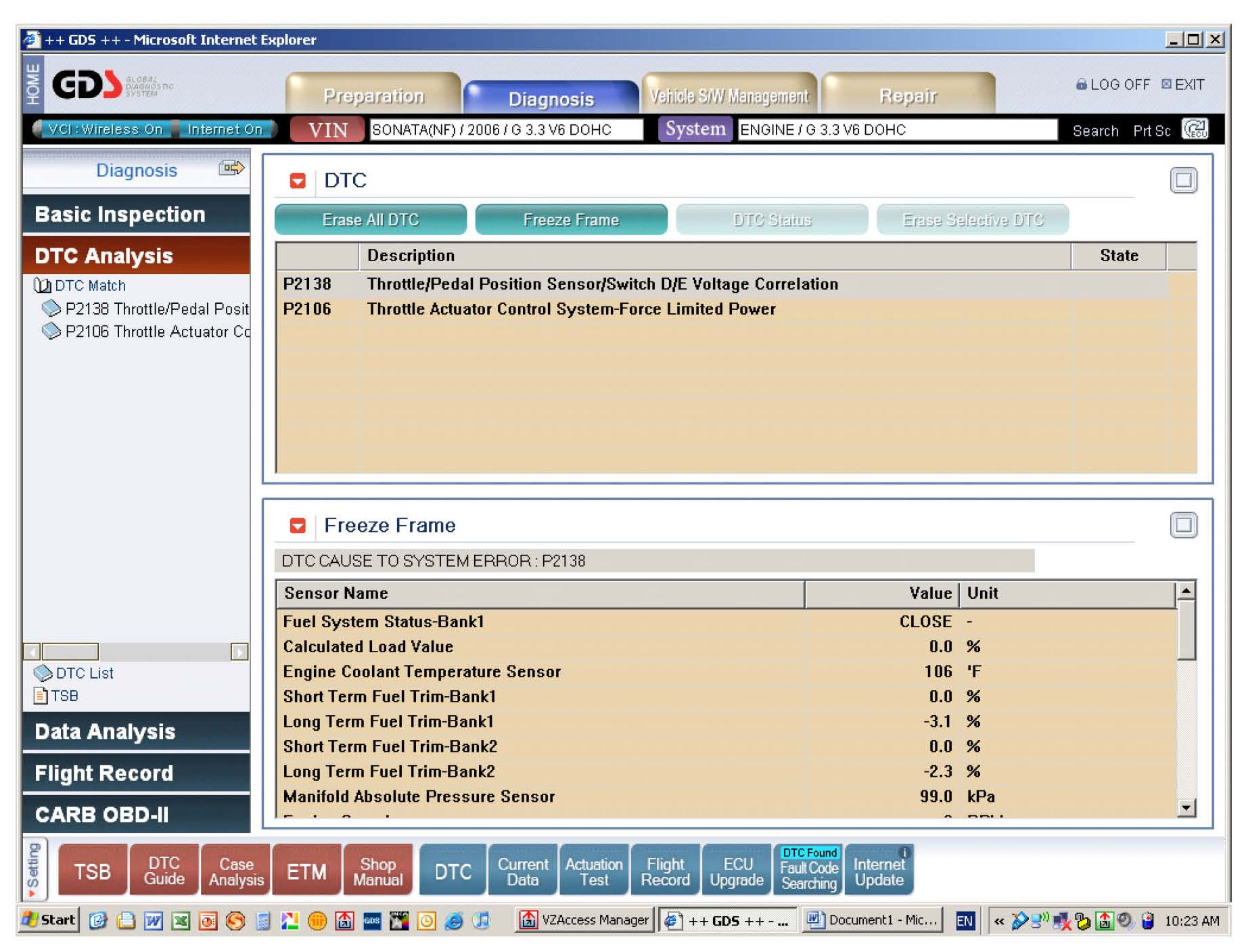1246x952 pixels.
Task: Maximize the Freeze Frame panel
Action: pos(1183,525)
